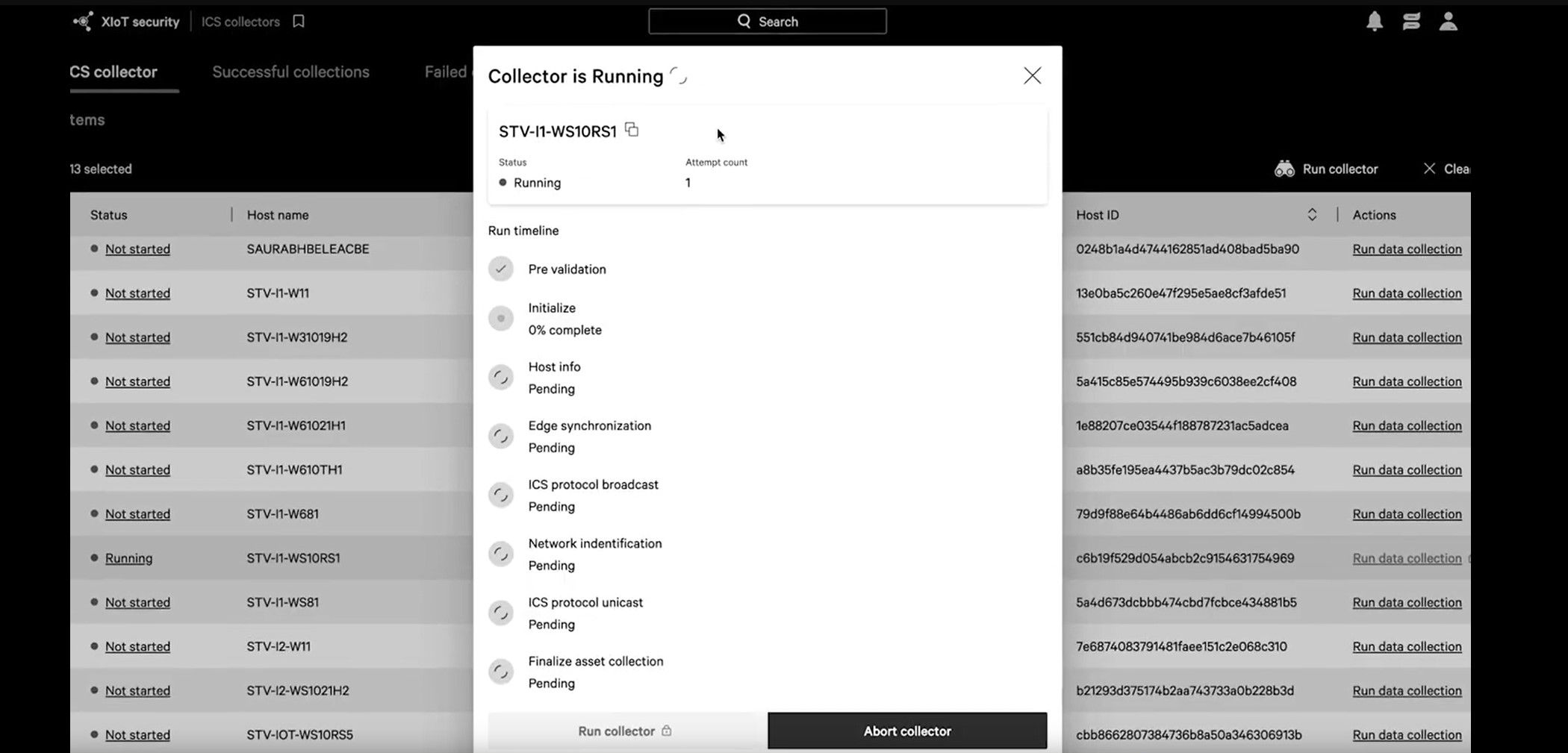Click the binoculars Run collector icon
The height and width of the screenshot is (753, 1568).
coord(1284,169)
